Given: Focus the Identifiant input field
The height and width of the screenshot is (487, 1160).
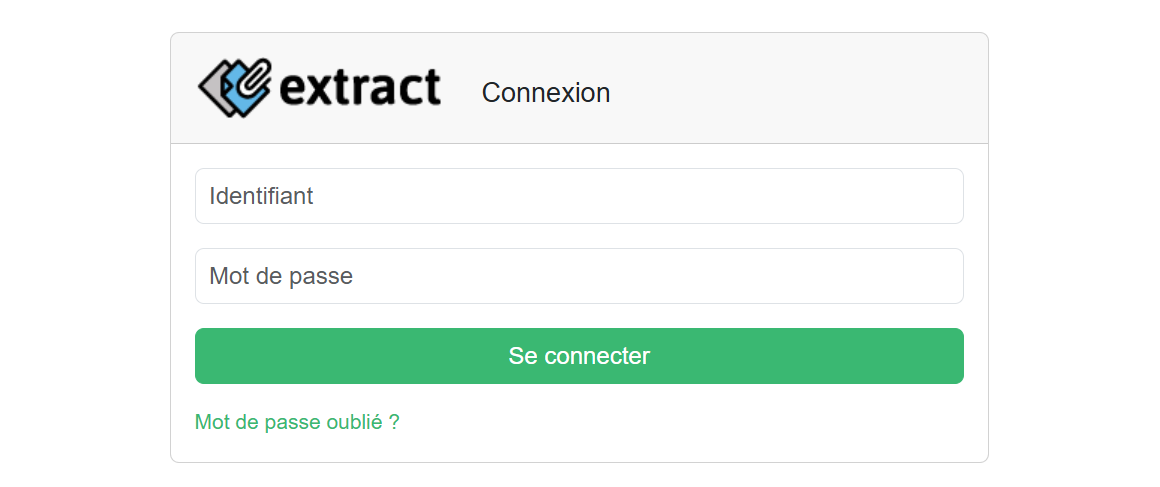Looking at the screenshot, I should pos(579,196).
